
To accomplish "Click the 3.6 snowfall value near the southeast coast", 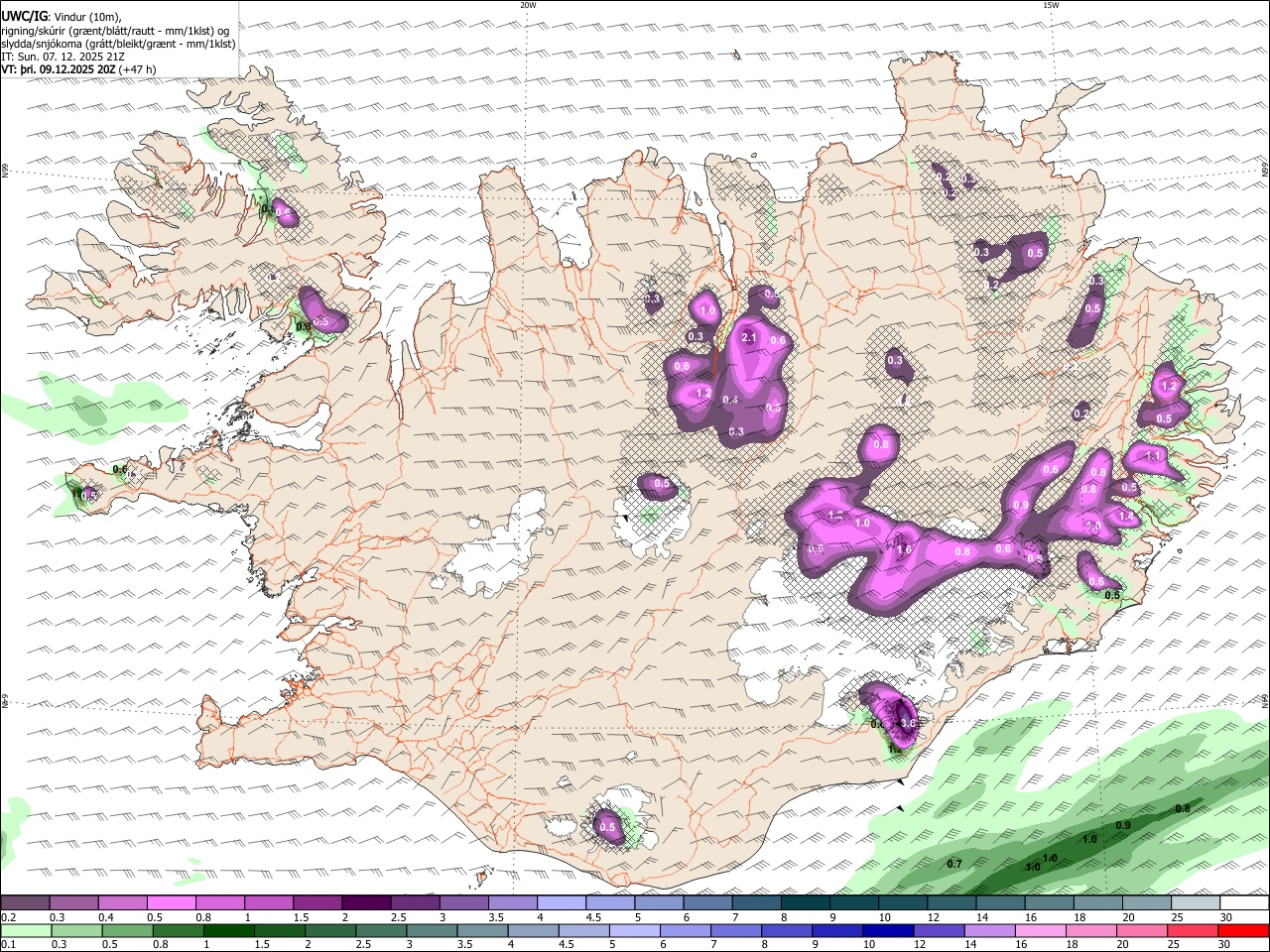I will (x=907, y=724).
